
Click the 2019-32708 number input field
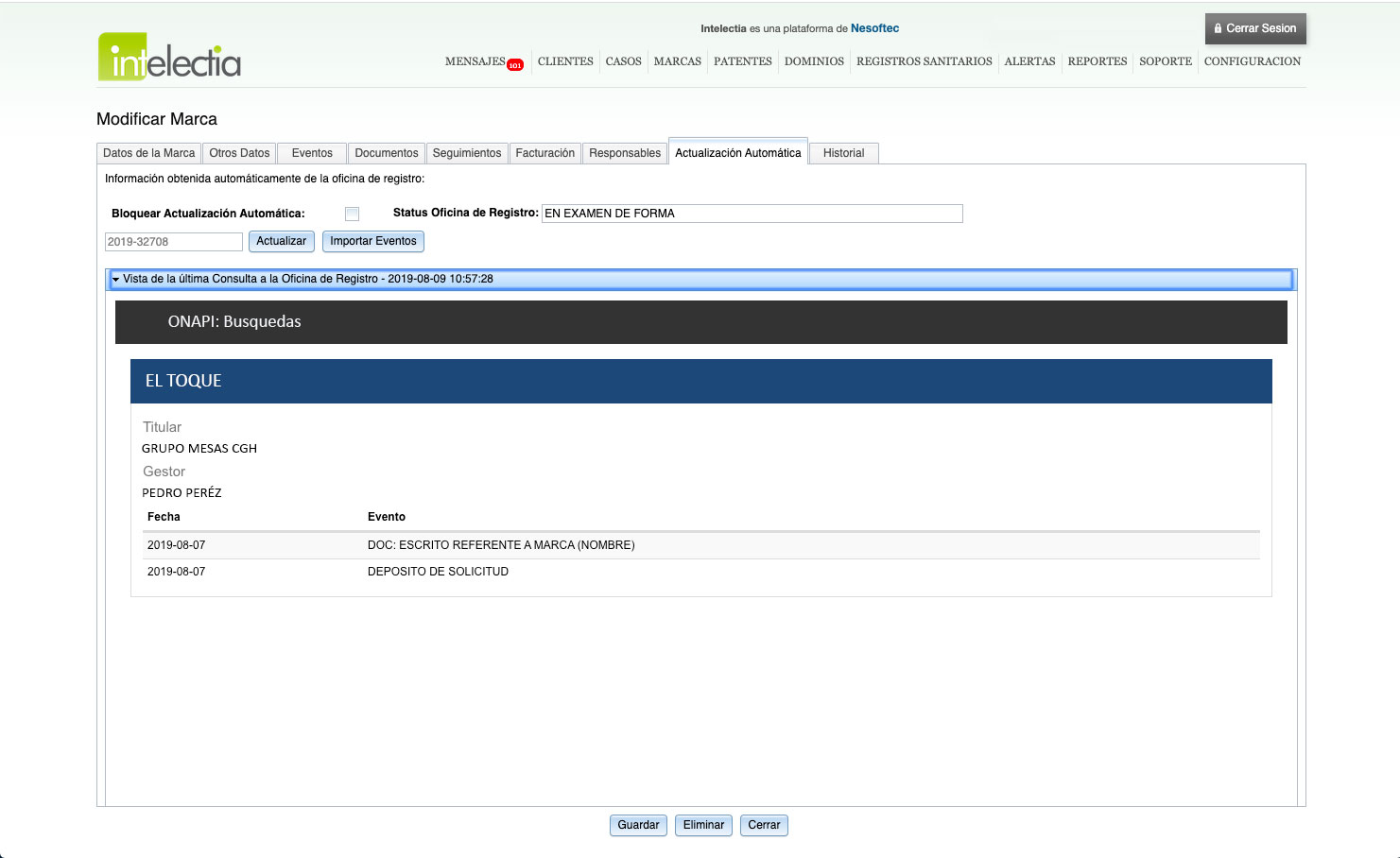(173, 242)
